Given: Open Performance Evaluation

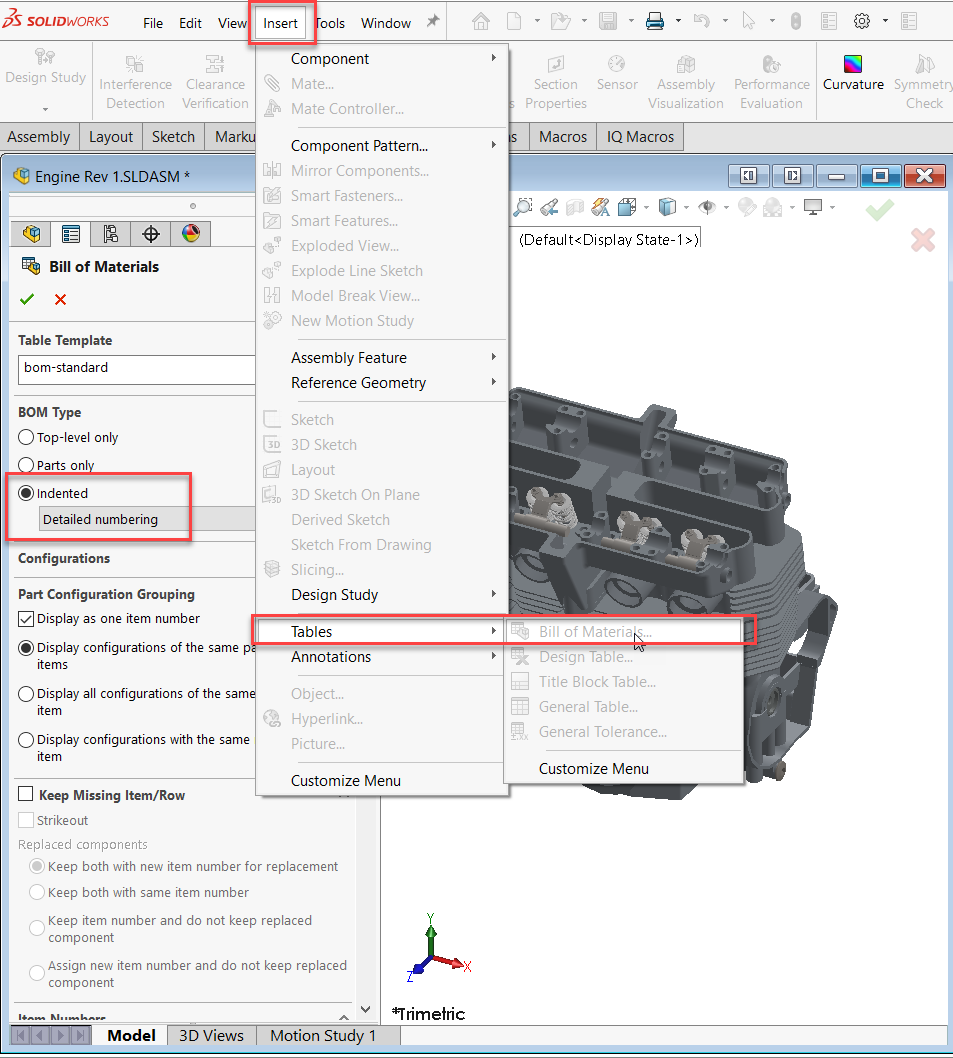Looking at the screenshot, I should [x=771, y=82].
